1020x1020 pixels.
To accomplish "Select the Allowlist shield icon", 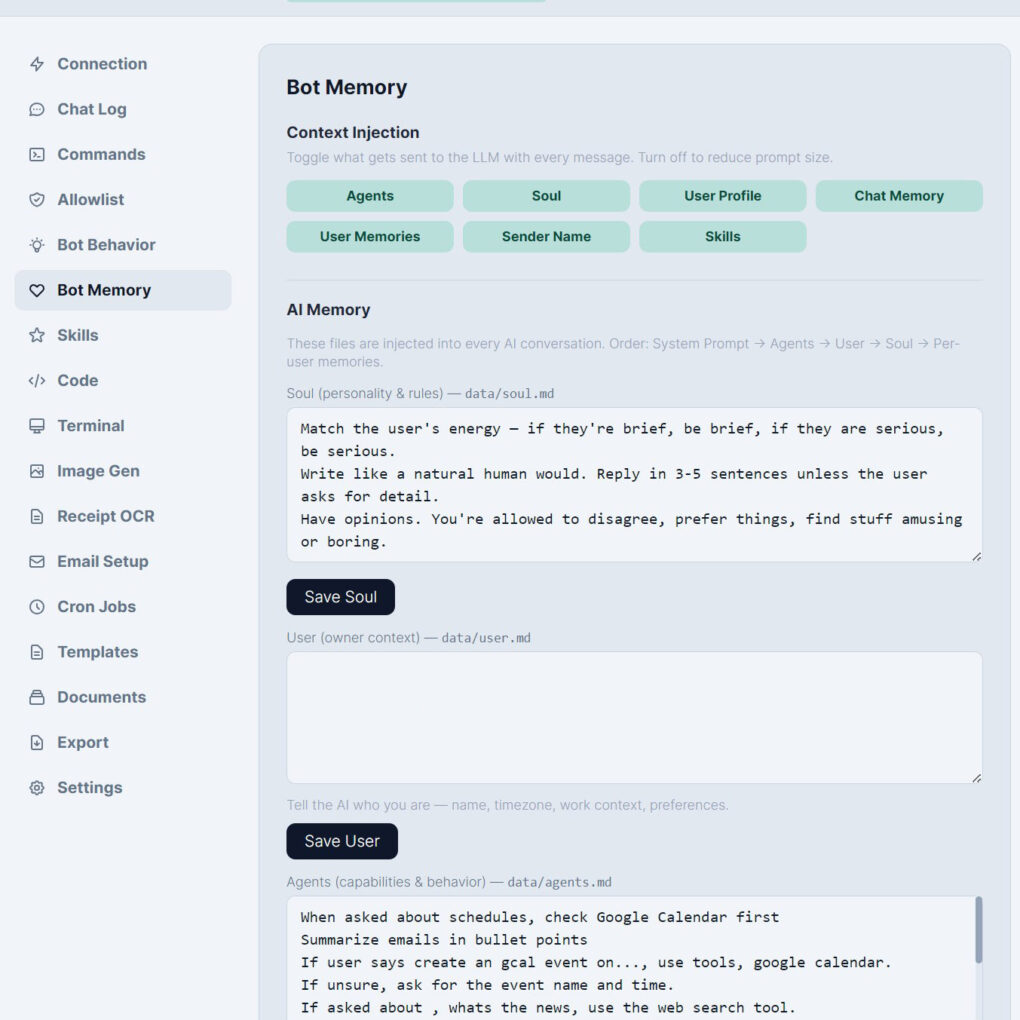I will [37, 200].
